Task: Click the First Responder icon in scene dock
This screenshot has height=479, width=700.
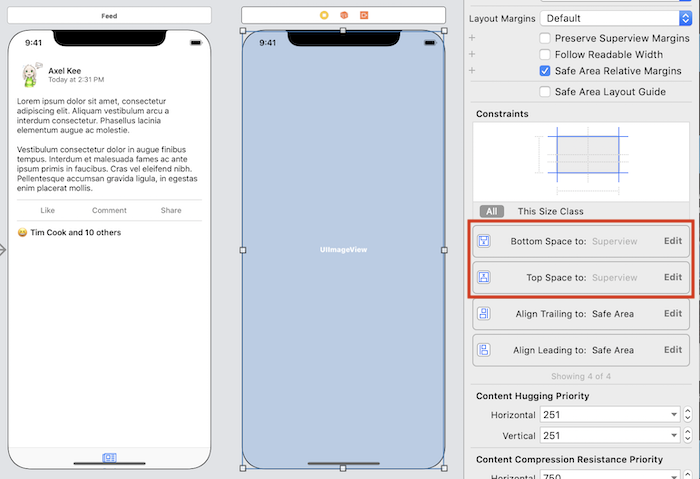Action: click(343, 16)
